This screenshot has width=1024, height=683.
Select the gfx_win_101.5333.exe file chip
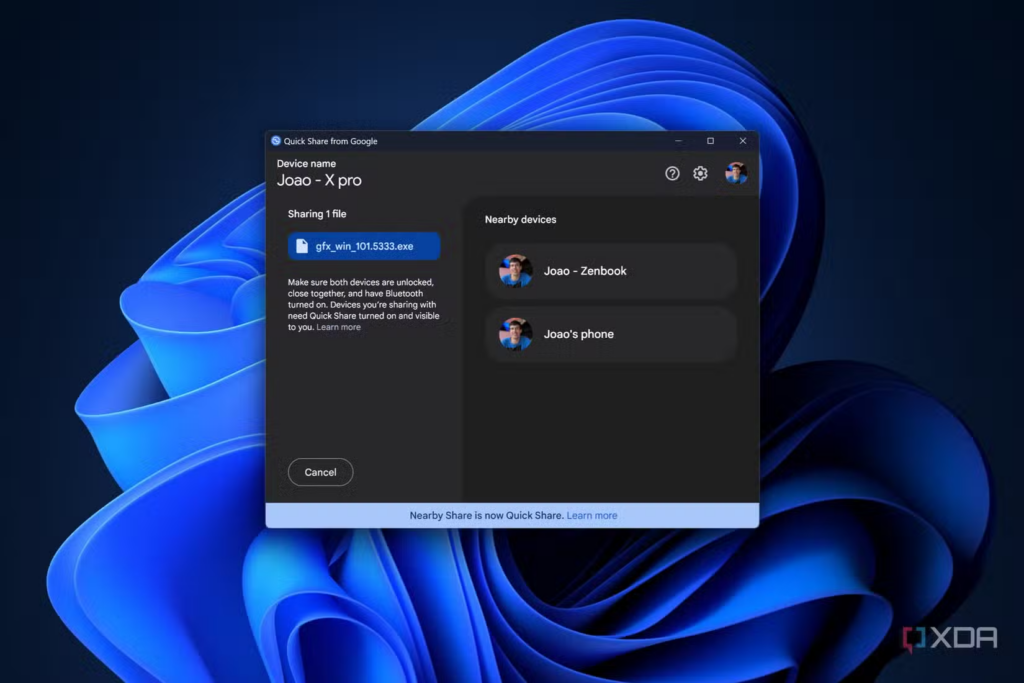[364, 246]
